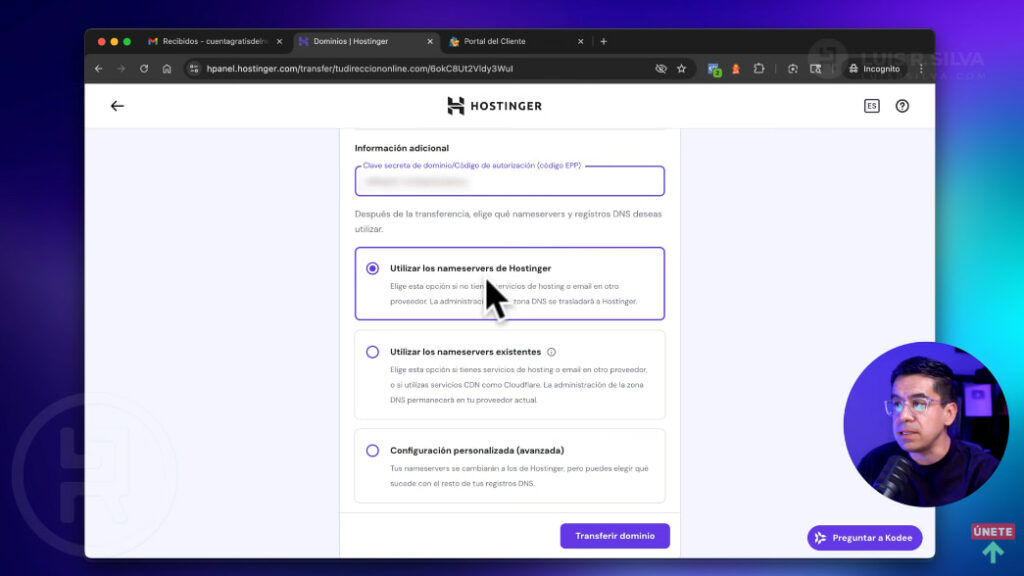Screen dimensions: 1024x576
Task: Bookmark this page with the star
Action: [682, 69]
